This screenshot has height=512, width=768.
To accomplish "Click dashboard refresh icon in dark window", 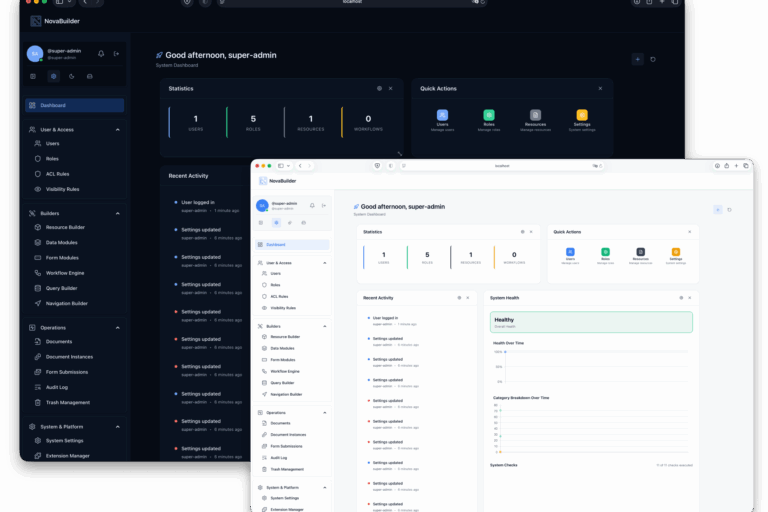I will (x=653, y=59).
